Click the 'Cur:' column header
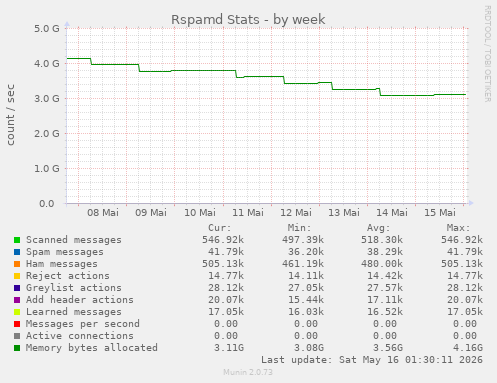Viewport: 497px width, 383px height. click(220, 228)
